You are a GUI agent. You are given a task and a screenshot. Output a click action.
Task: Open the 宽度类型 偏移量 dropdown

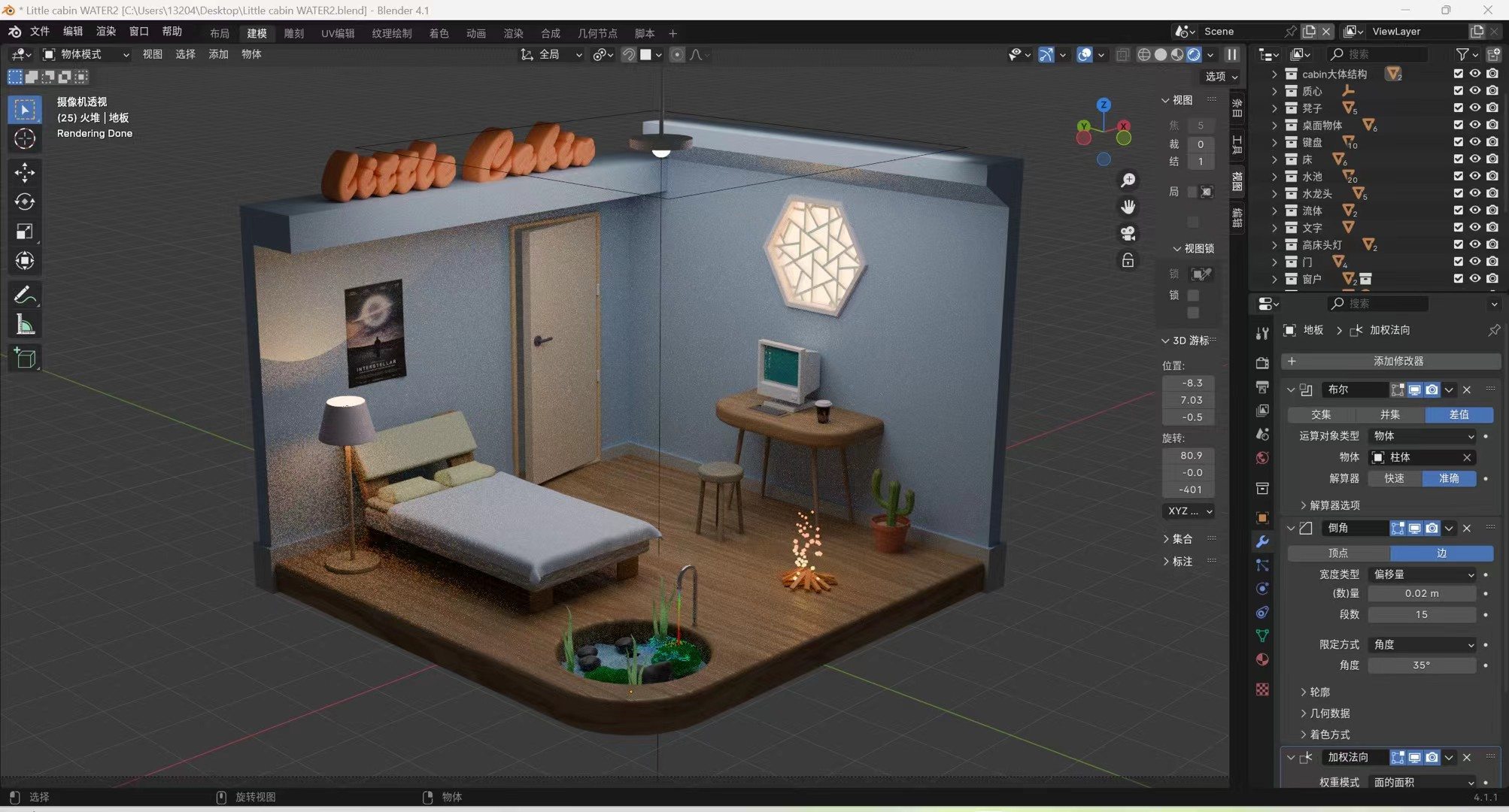pyautogui.click(x=1422, y=574)
